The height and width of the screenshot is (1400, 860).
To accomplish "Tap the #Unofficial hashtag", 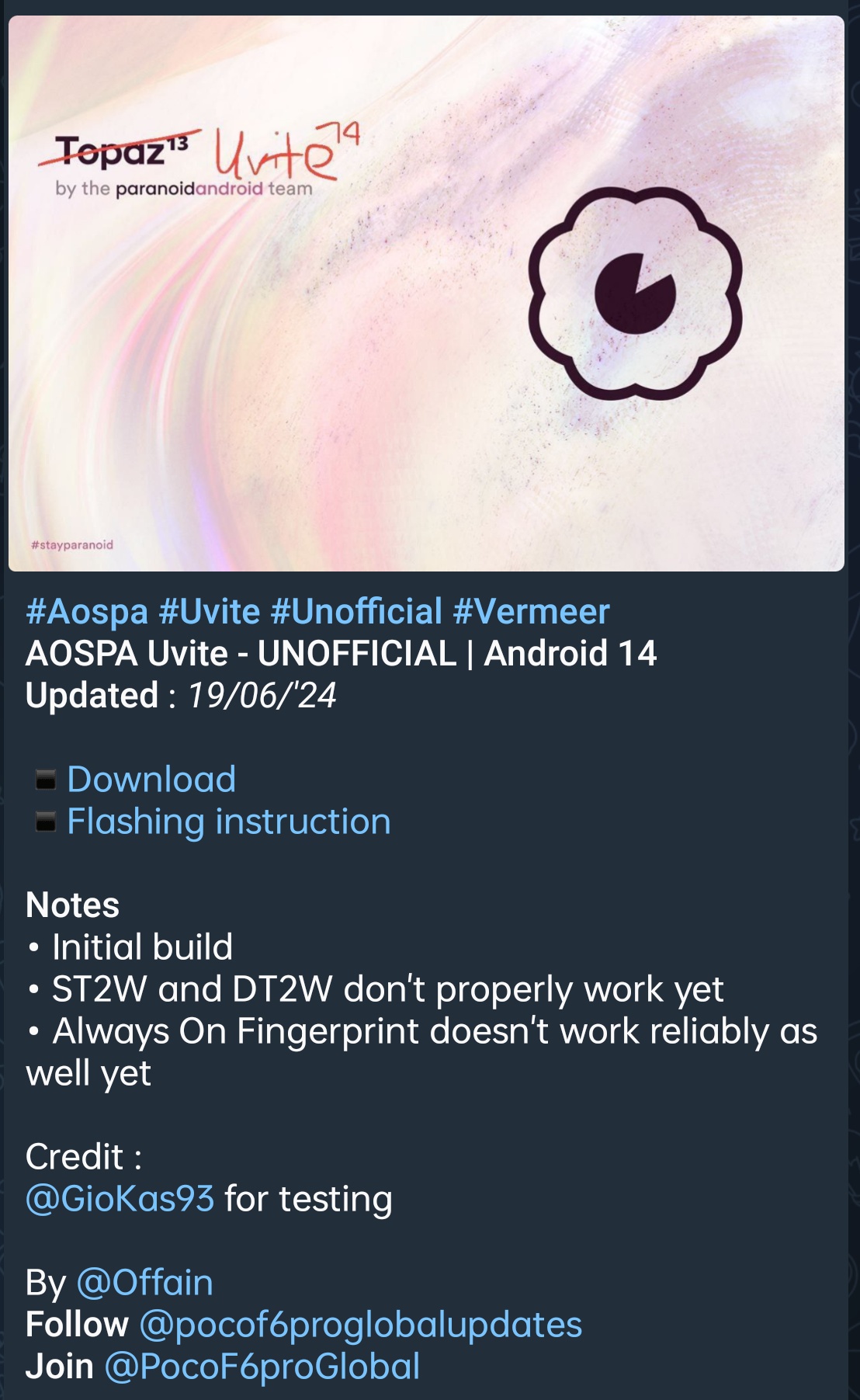I will click(356, 612).
